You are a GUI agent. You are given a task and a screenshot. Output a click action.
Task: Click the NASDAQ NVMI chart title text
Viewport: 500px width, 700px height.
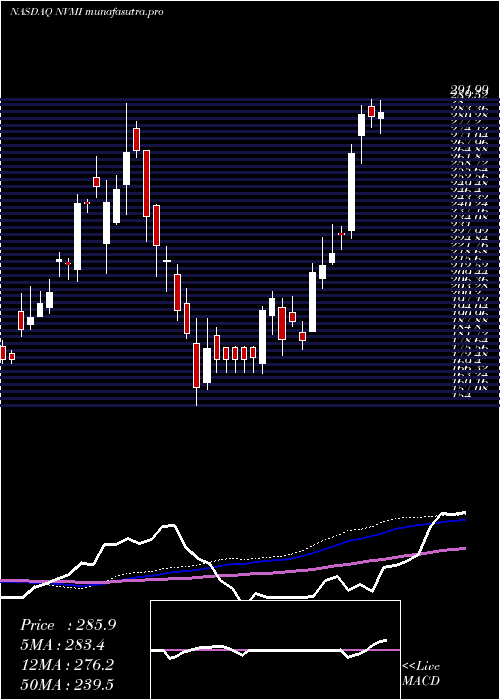86,12
